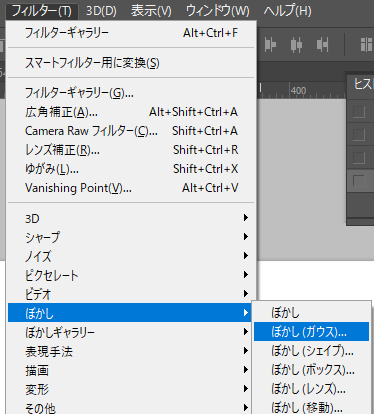The height and width of the screenshot is (414, 374).
Task: Choose ぼかし (移動)... filter
Action: tap(311, 407)
